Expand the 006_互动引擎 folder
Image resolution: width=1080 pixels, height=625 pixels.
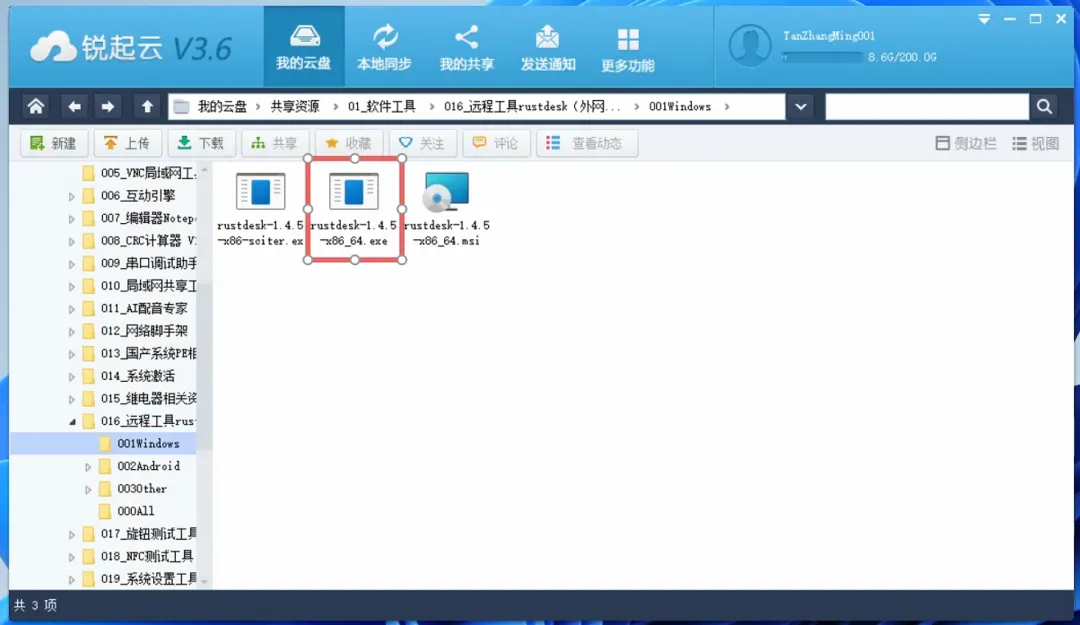pyautogui.click(x=72, y=196)
